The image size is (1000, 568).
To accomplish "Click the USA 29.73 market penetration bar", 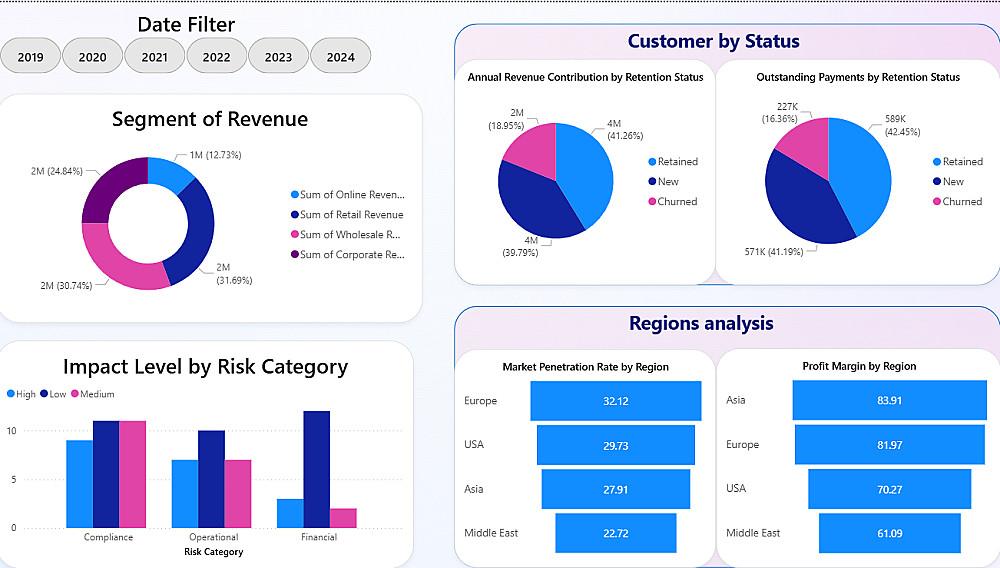I will point(616,445).
